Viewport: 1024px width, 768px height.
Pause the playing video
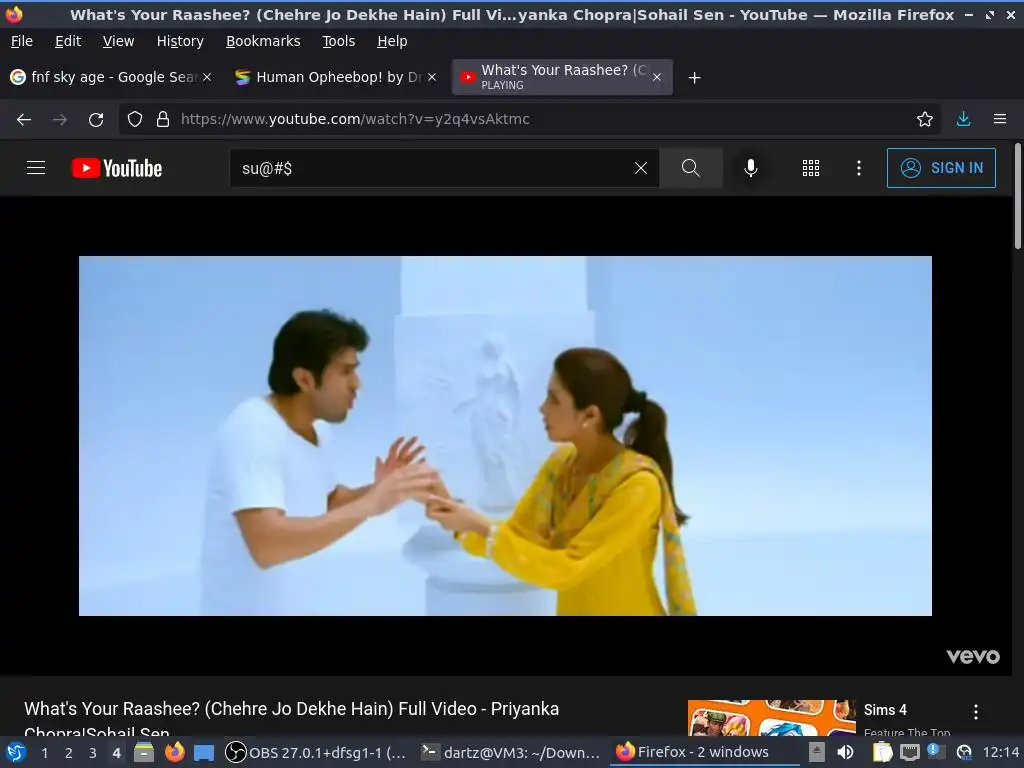point(505,436)
